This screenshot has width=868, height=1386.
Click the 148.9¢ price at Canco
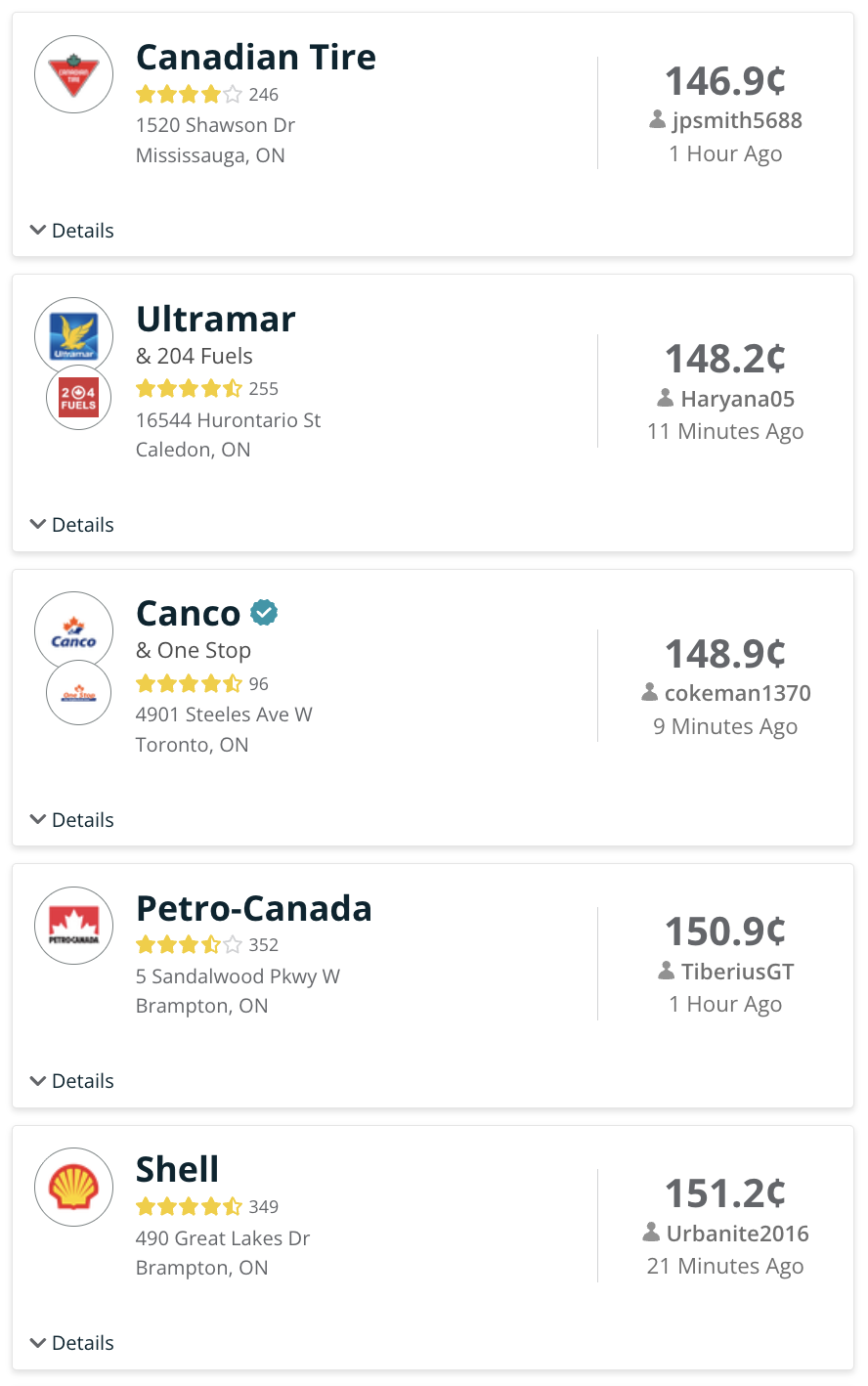pyautogui.click(x=725, y=653)
